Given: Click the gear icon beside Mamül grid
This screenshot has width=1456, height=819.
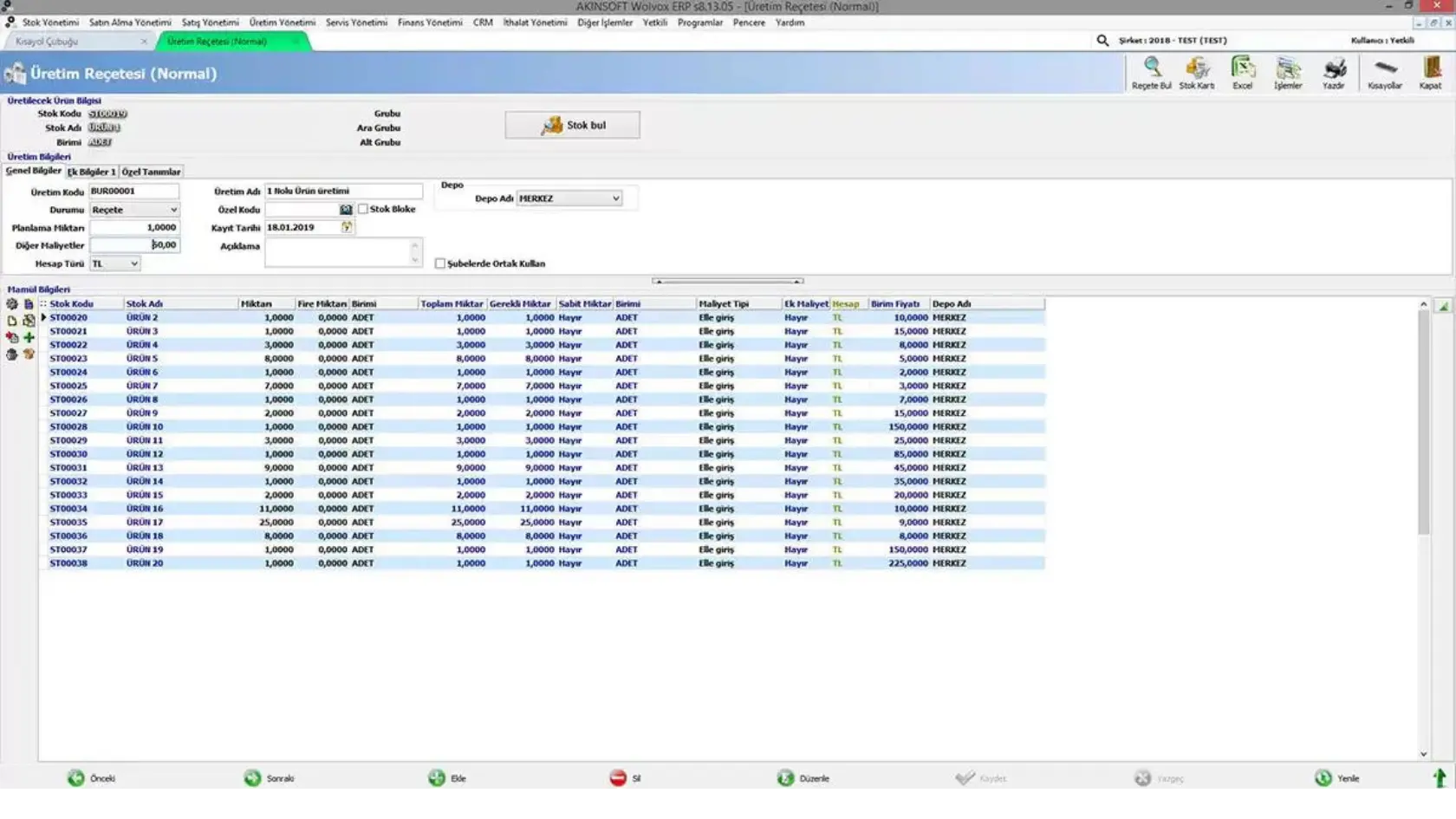Looking at the screenshot, I should [x=12, y=304].
